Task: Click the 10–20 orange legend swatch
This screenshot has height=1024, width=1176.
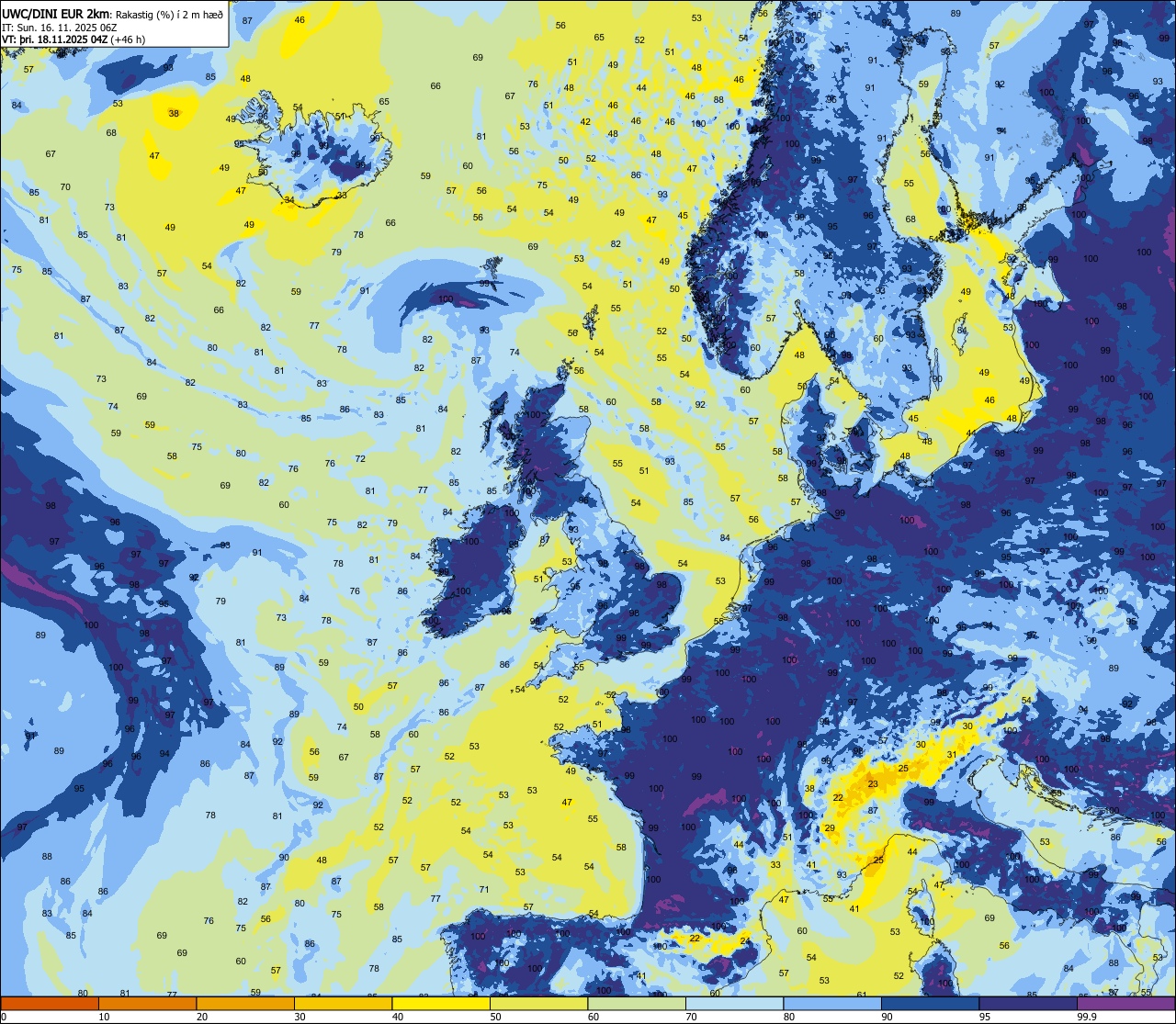Action: [147, 1004]
